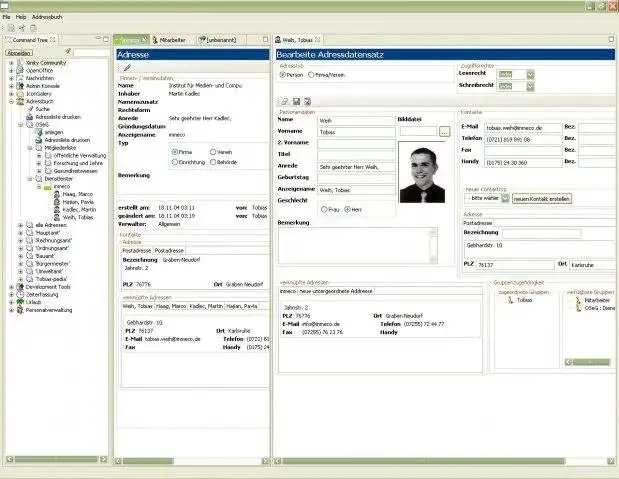Select the Firma type radio

[x=175, y=152]
